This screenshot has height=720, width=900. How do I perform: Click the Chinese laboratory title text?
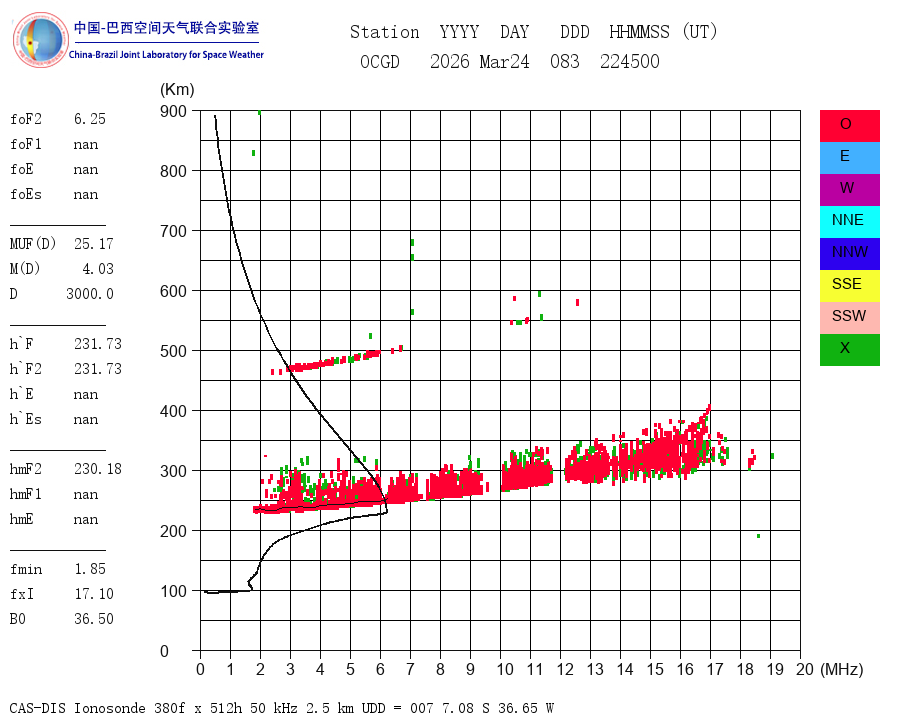[x=166, y=28]
